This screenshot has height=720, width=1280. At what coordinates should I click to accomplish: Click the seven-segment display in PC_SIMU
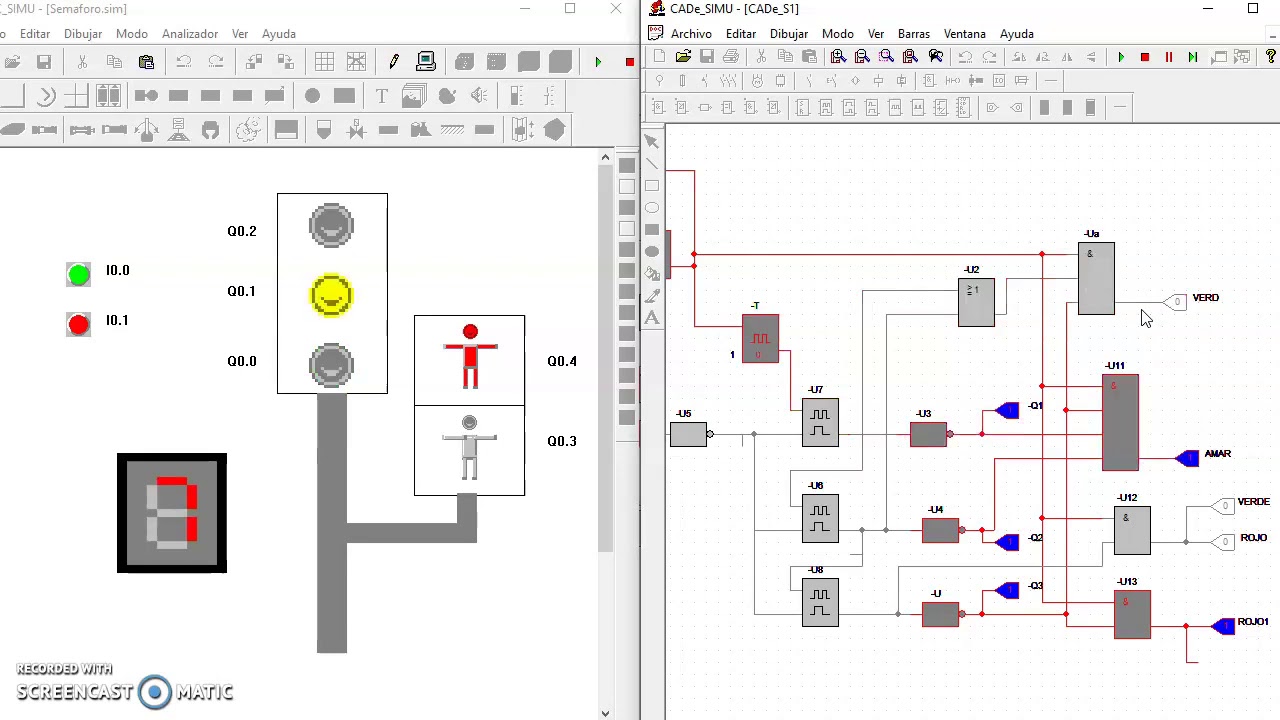[172, 513]
